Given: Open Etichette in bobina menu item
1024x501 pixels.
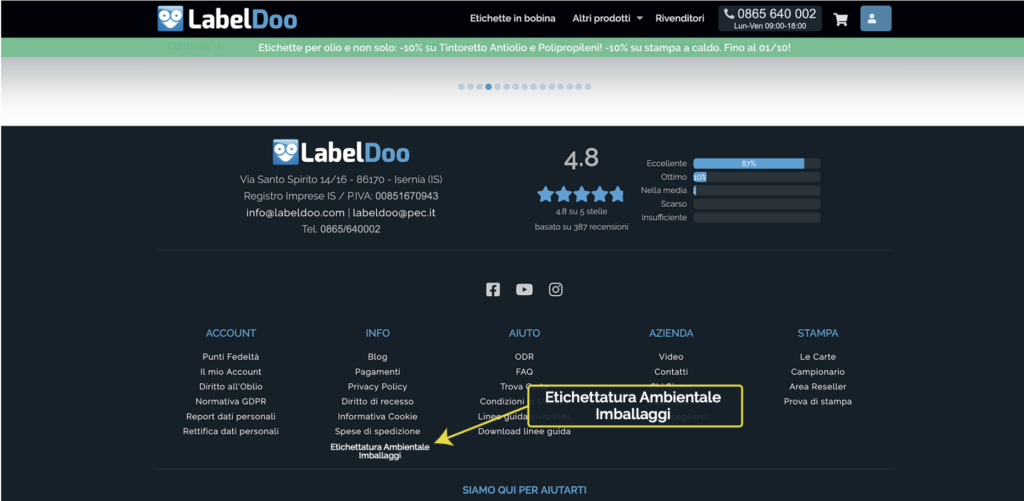Looking at the screenshot, I should 513,18.
